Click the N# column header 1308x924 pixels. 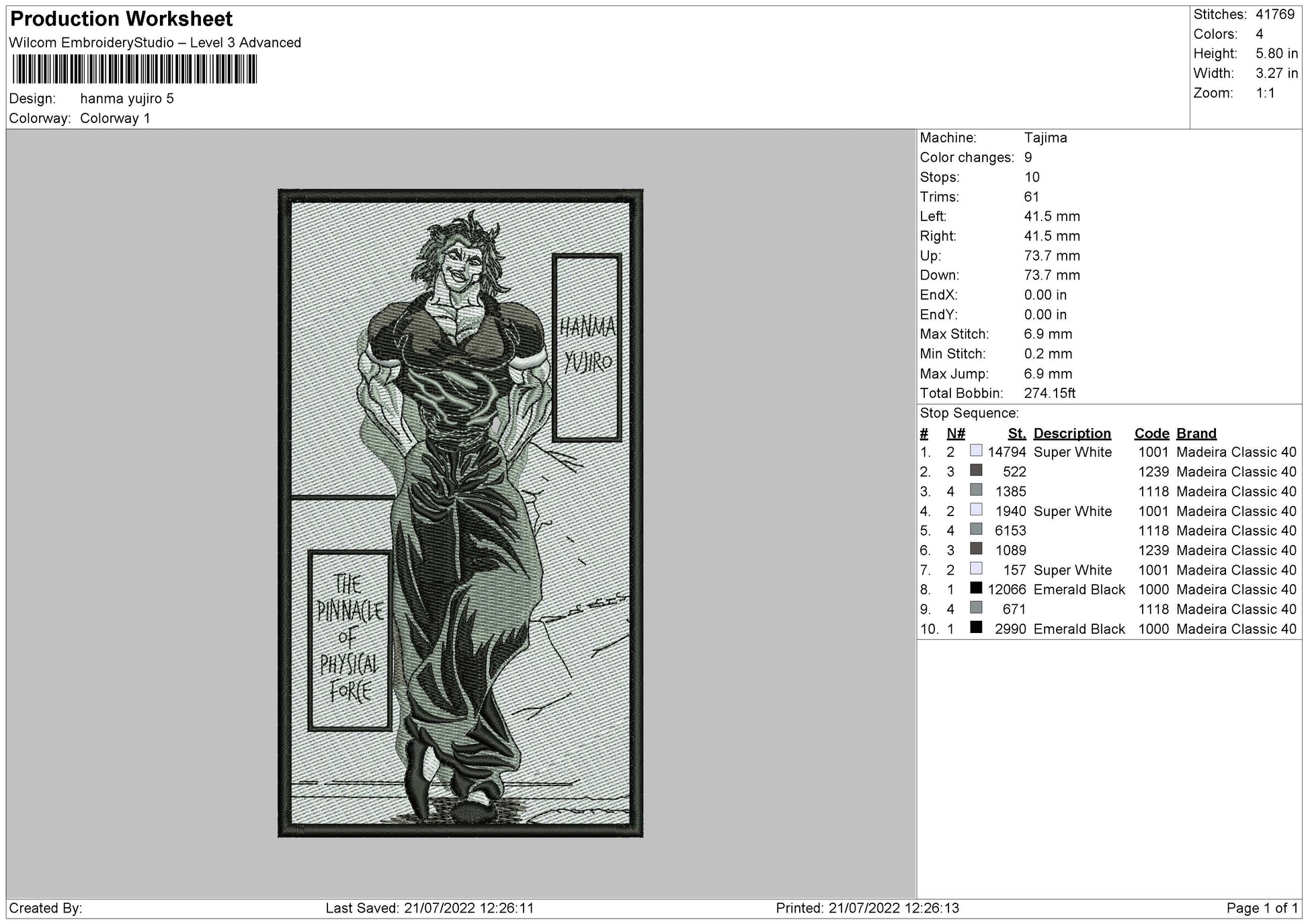955,433
